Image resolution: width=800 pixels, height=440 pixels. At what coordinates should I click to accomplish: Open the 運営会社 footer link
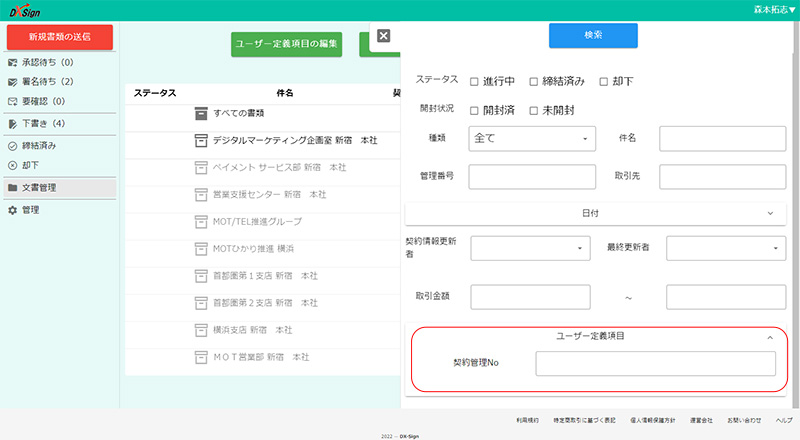tap(701, 420)
